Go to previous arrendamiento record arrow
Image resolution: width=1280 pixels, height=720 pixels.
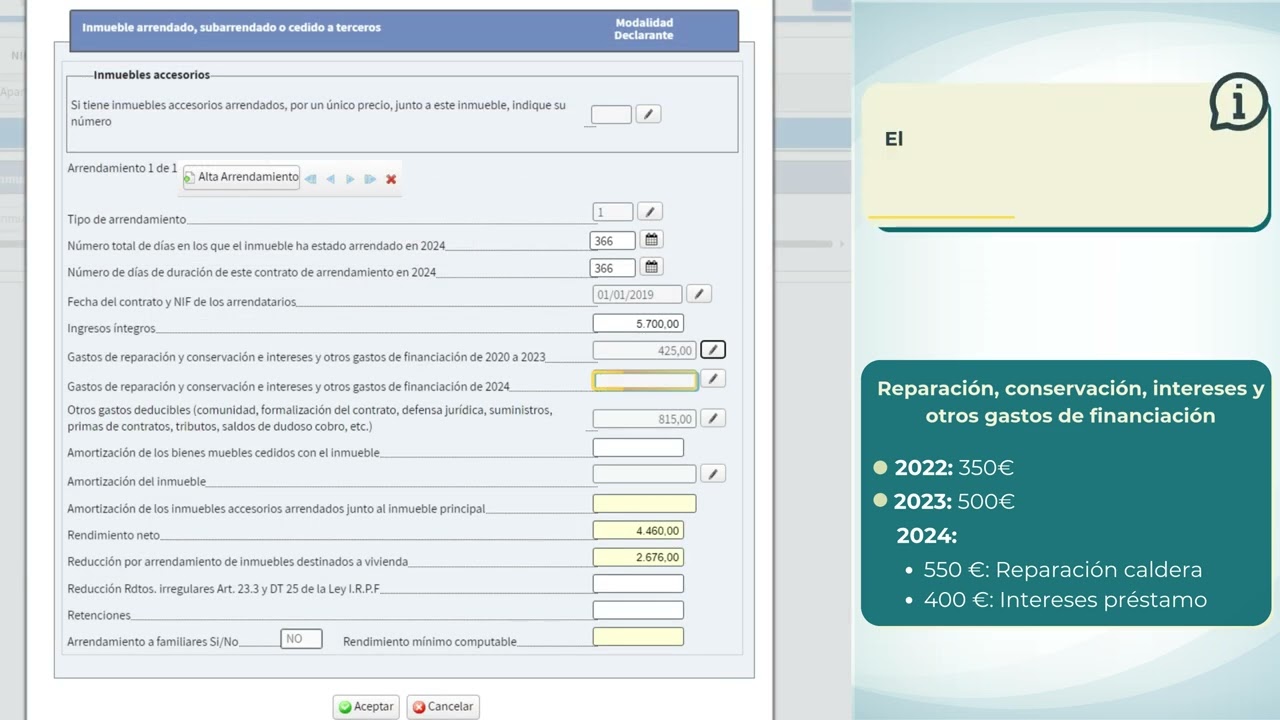(x=330, y=179)
